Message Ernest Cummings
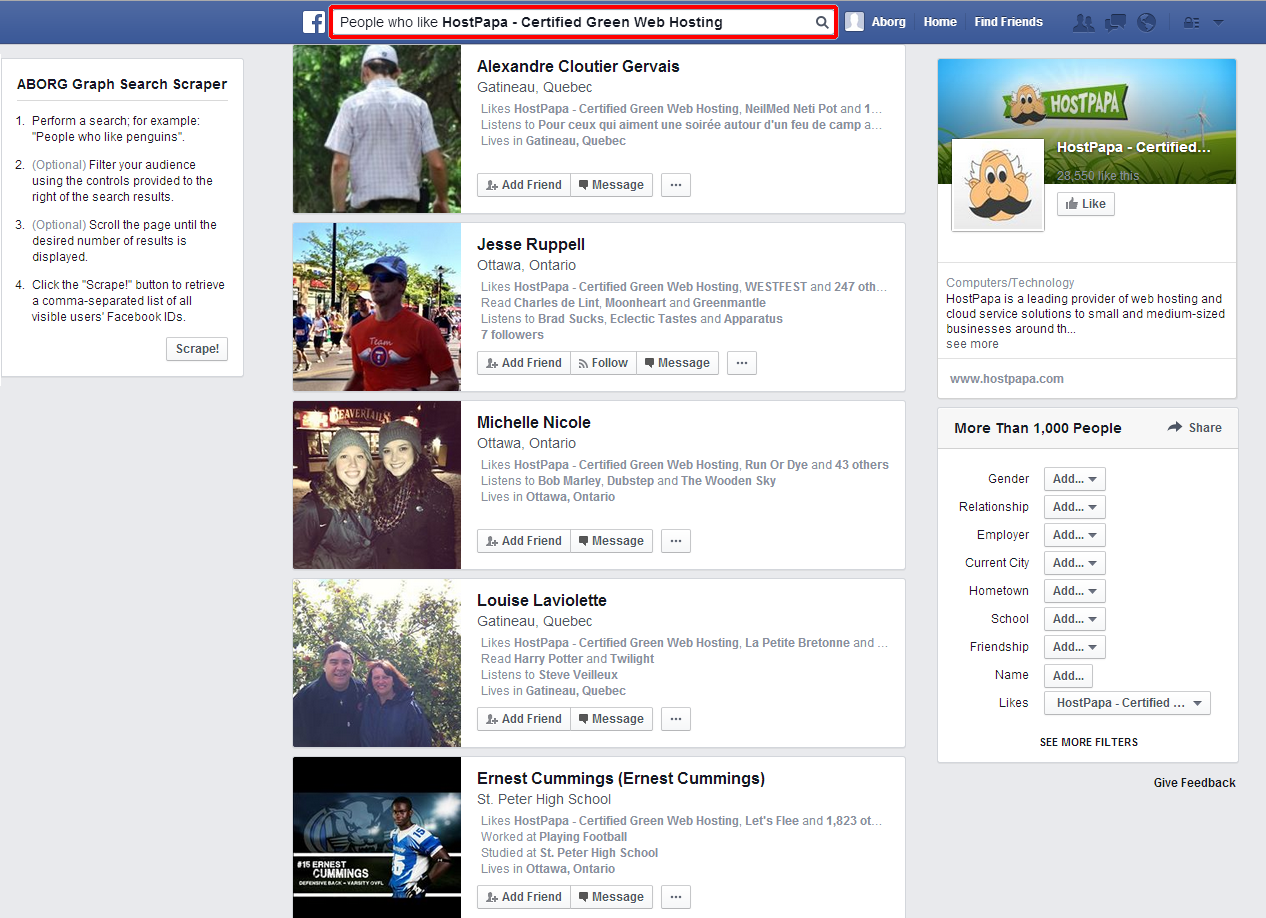Screen dimensions: 1266x918 coord(611,897)
